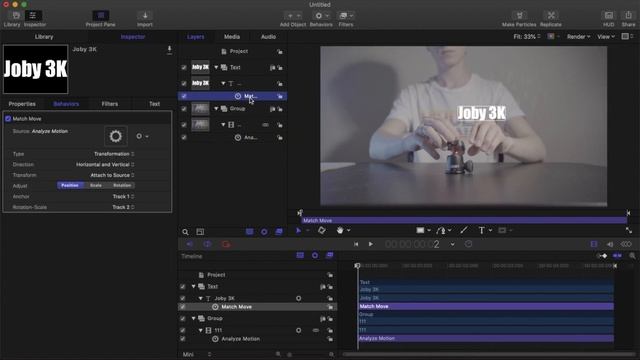The width and height of the screenshot is (640, 360).
Task: Click the timecode display field
Action: coord(412,244)
